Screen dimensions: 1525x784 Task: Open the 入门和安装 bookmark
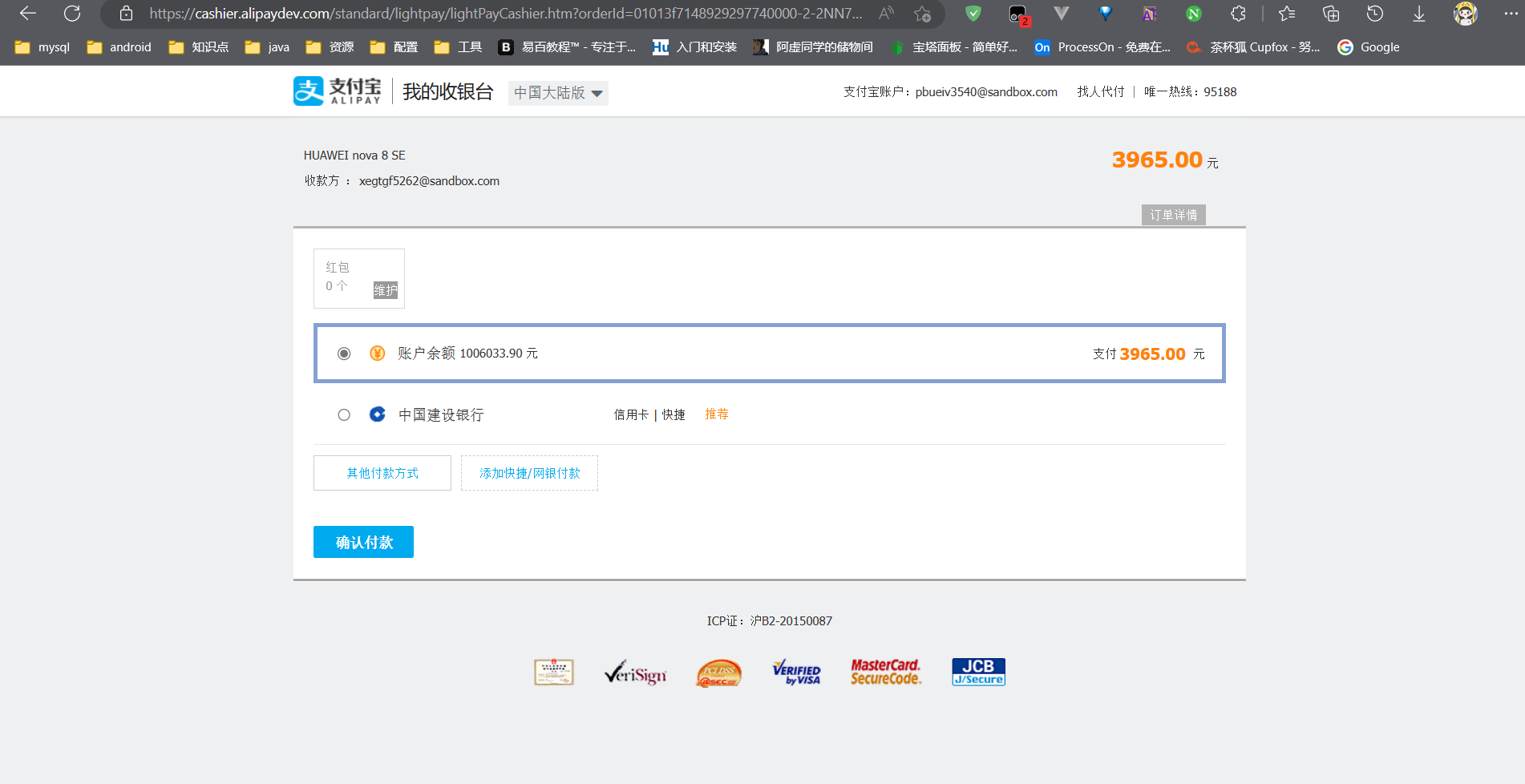point(694,47)
